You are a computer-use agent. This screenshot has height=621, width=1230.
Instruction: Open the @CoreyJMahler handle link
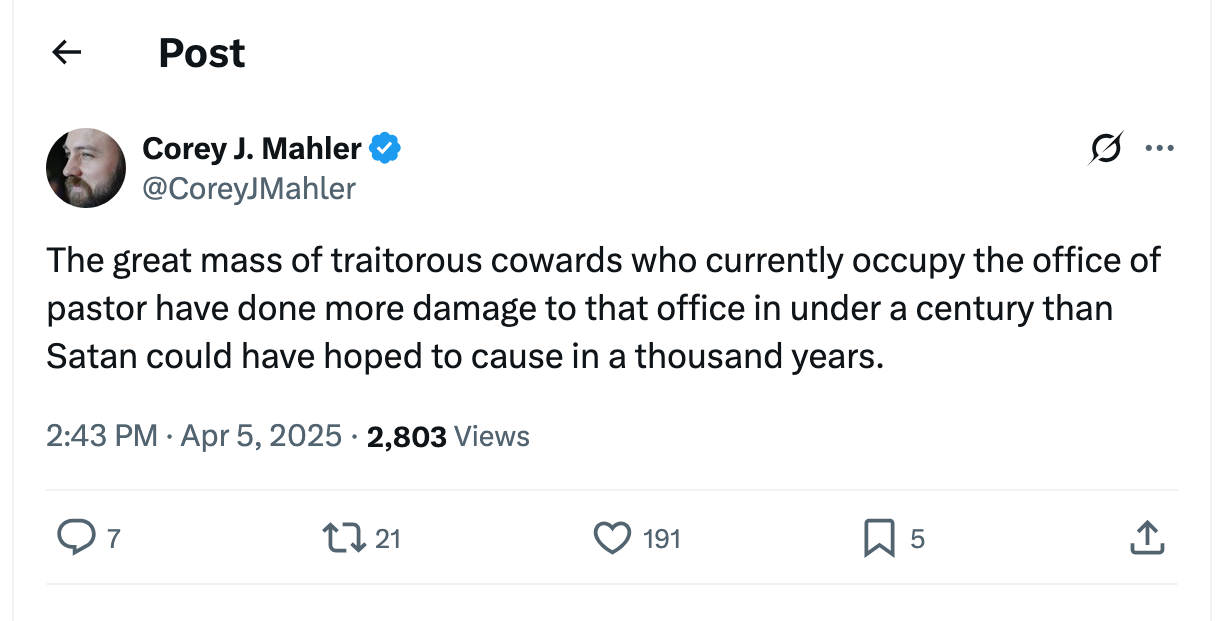tap(249, 188)
